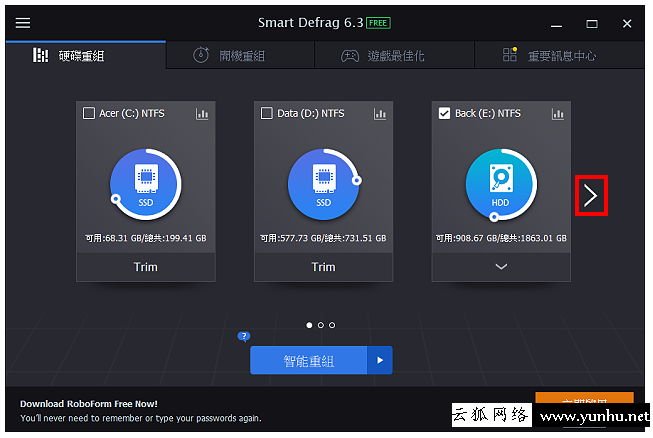The height and width of the screenshot is (438, 653).
Task: Open the hamburger main menu
Action: 23,23
